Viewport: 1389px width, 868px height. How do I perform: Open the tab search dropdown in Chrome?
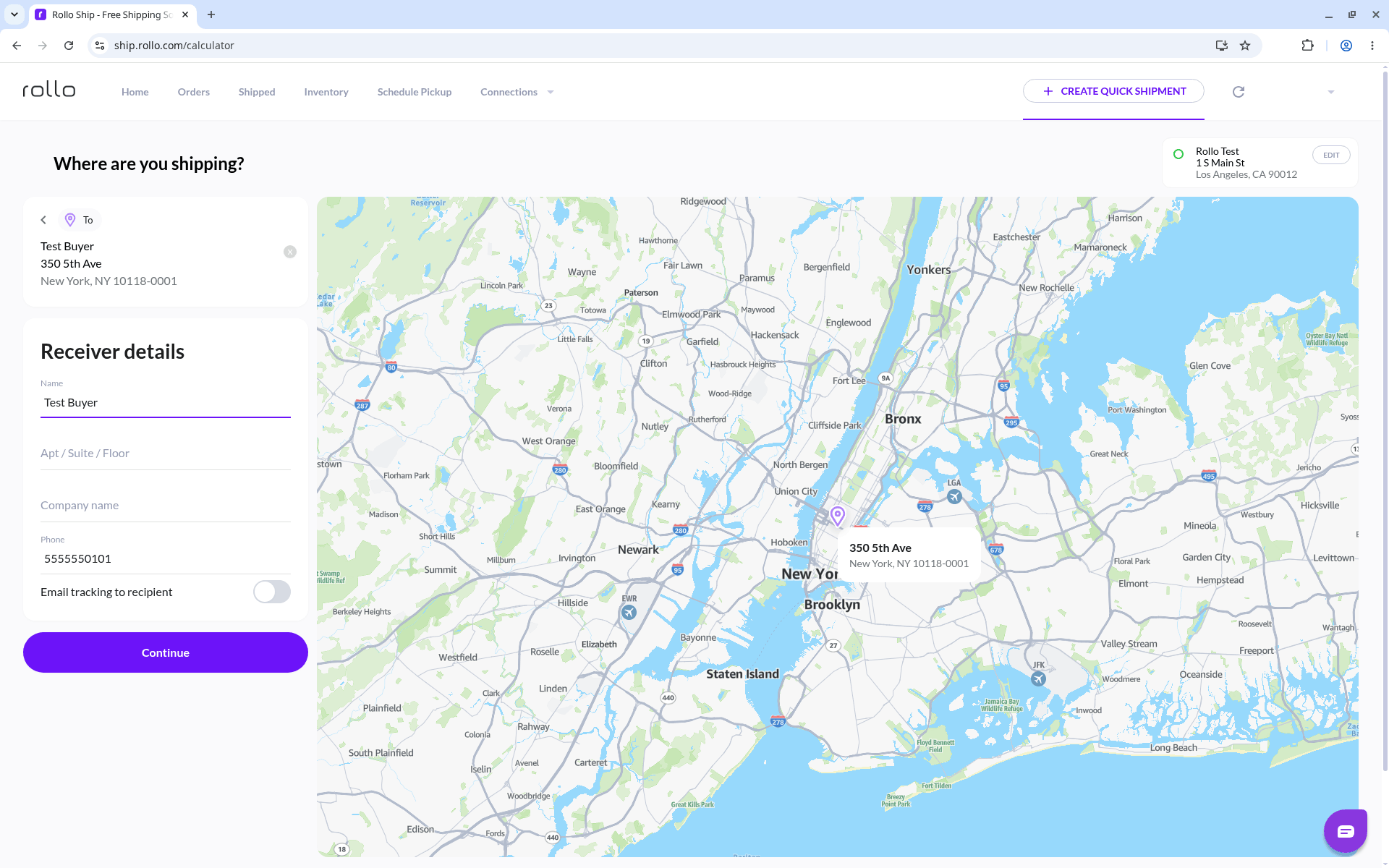14,14
